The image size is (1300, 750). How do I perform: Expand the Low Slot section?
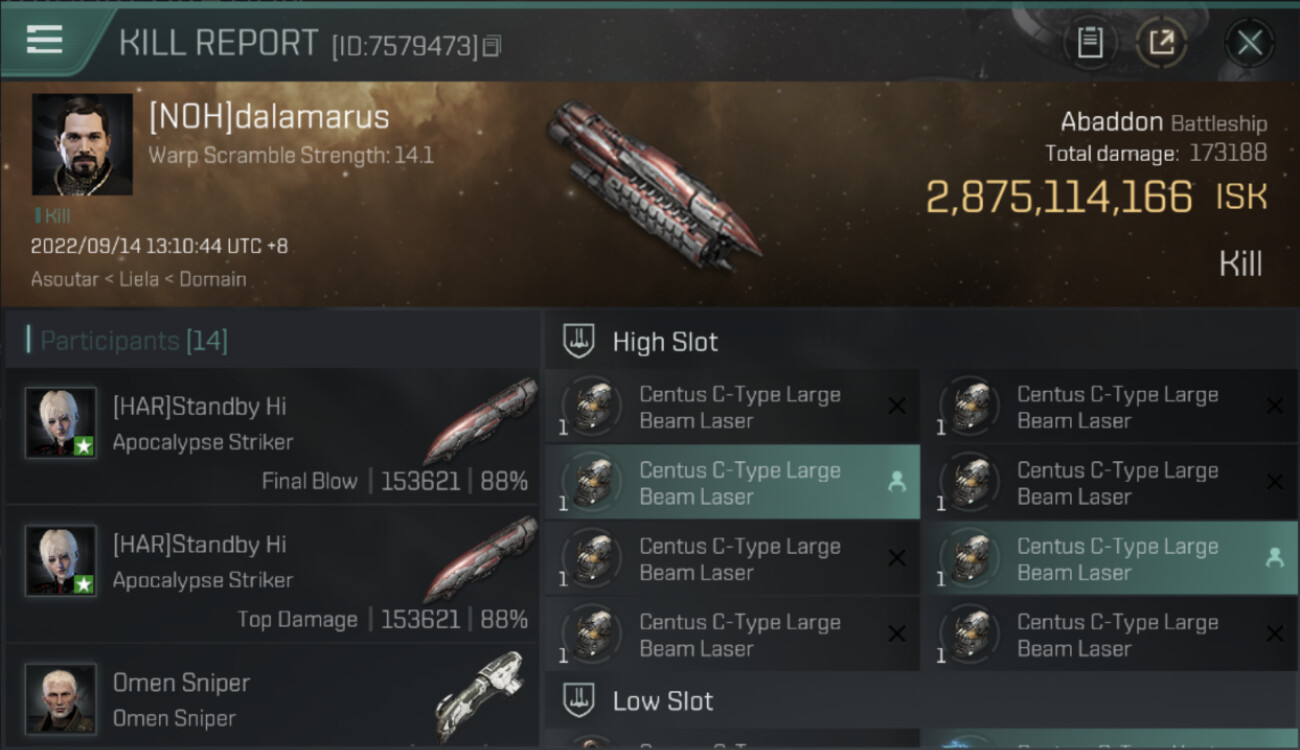pyautogui.click(x=663, y=700)
